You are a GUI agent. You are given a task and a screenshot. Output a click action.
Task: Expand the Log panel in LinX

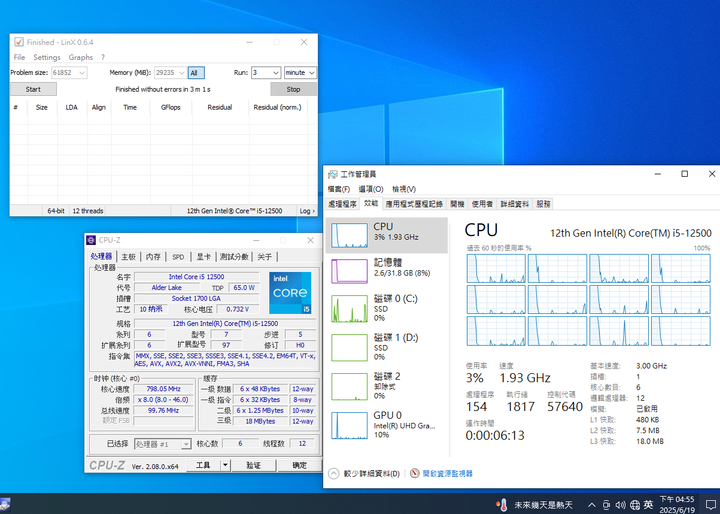(x=307, y=211)
